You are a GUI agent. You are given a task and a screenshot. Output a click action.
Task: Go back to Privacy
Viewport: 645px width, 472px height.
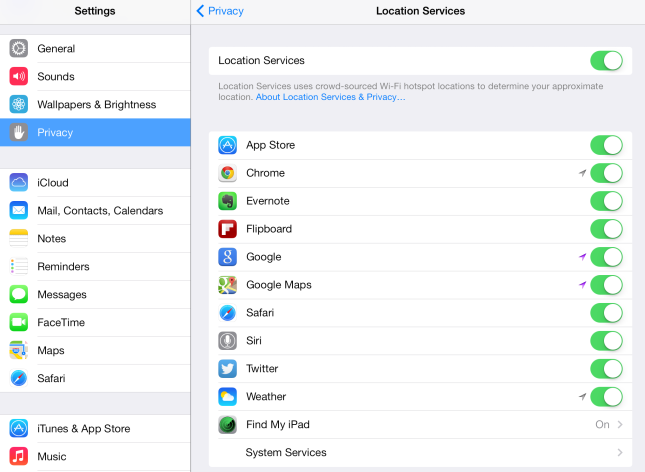coord(221,11)
